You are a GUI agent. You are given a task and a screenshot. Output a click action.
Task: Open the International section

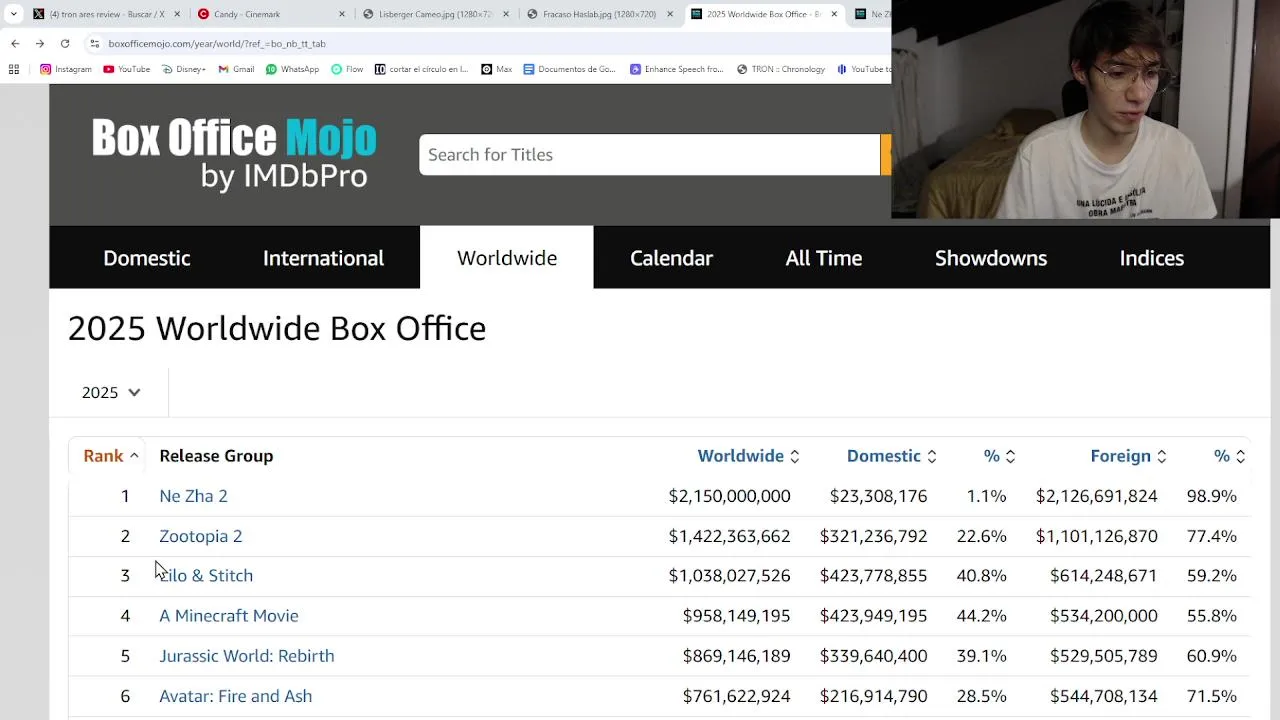tap(323, 258)
